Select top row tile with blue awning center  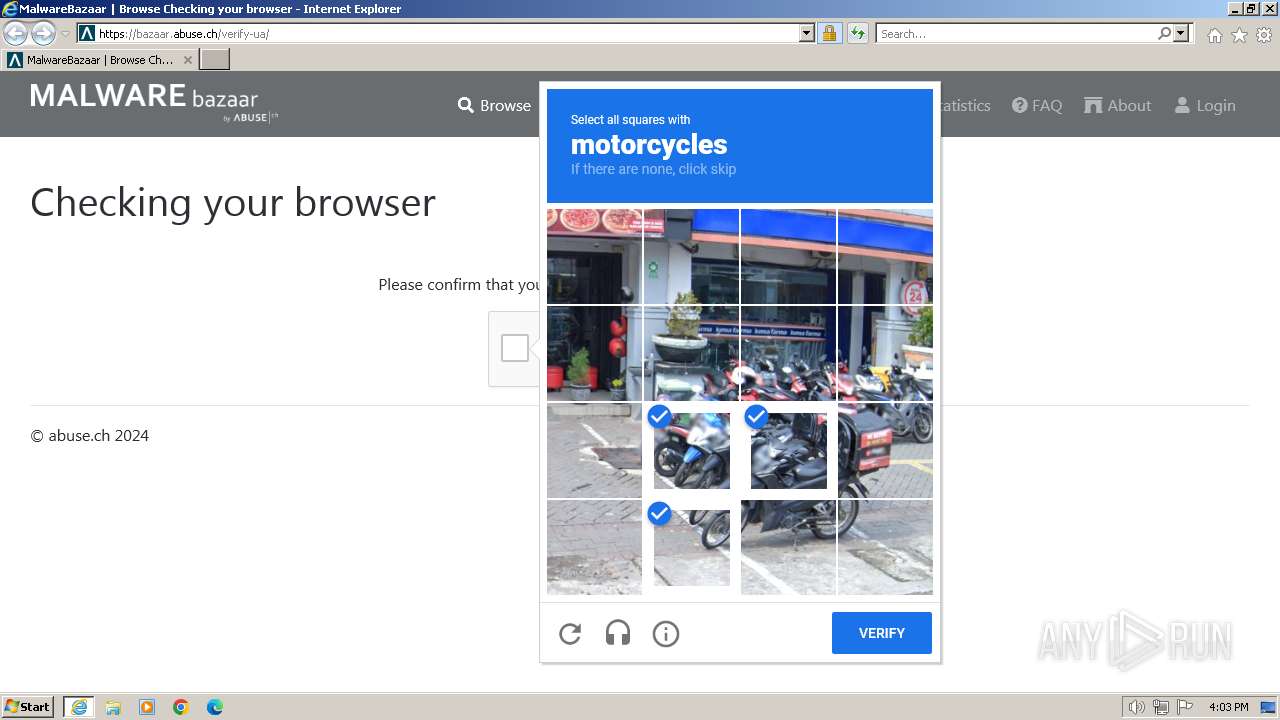pyautogui.click(x=788, y=256)
